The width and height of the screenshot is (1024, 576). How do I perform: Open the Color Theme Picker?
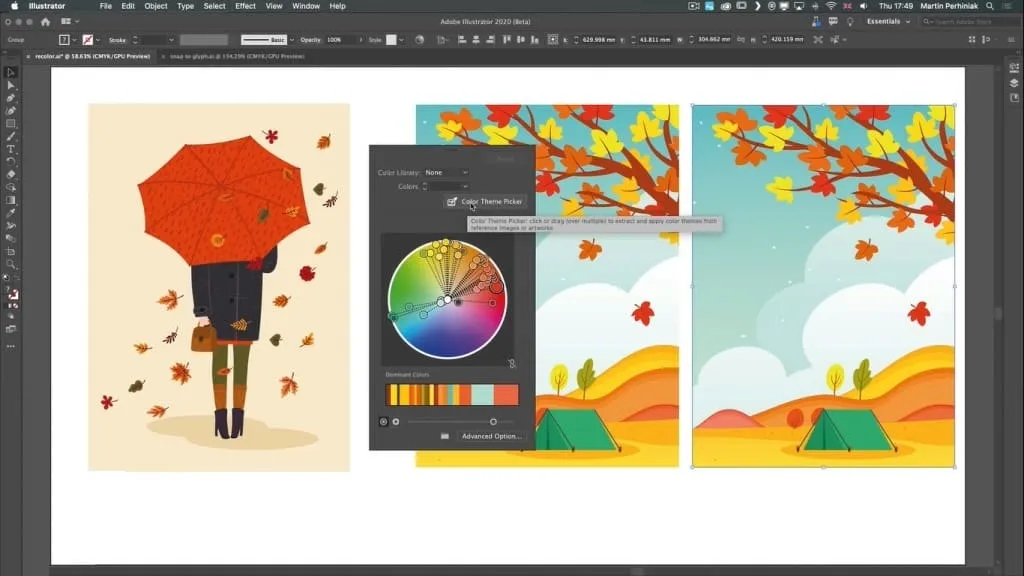(x=486, y=201)
